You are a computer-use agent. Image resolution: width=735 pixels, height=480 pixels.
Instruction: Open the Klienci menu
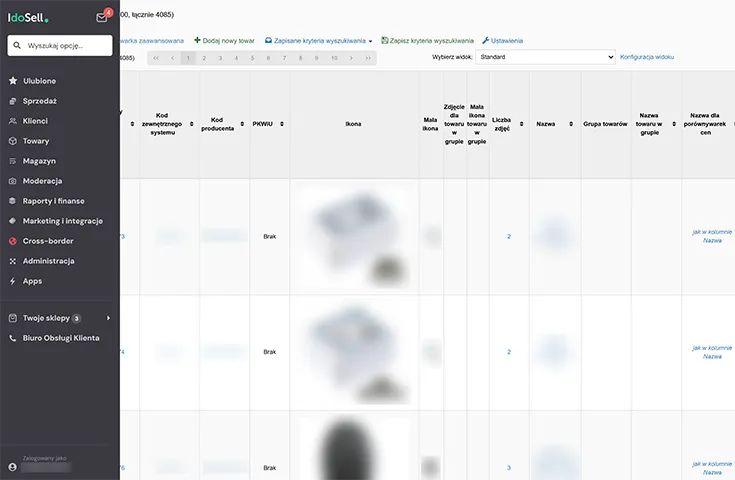(35, 121)
